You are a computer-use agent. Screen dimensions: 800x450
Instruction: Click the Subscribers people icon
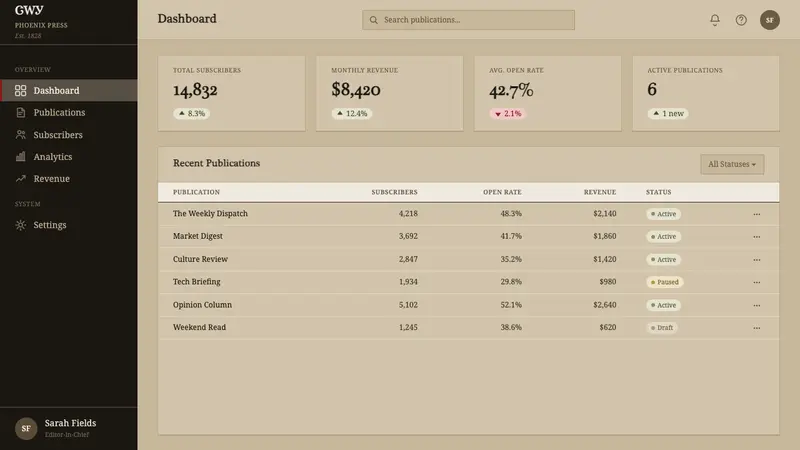pos(20,135)
